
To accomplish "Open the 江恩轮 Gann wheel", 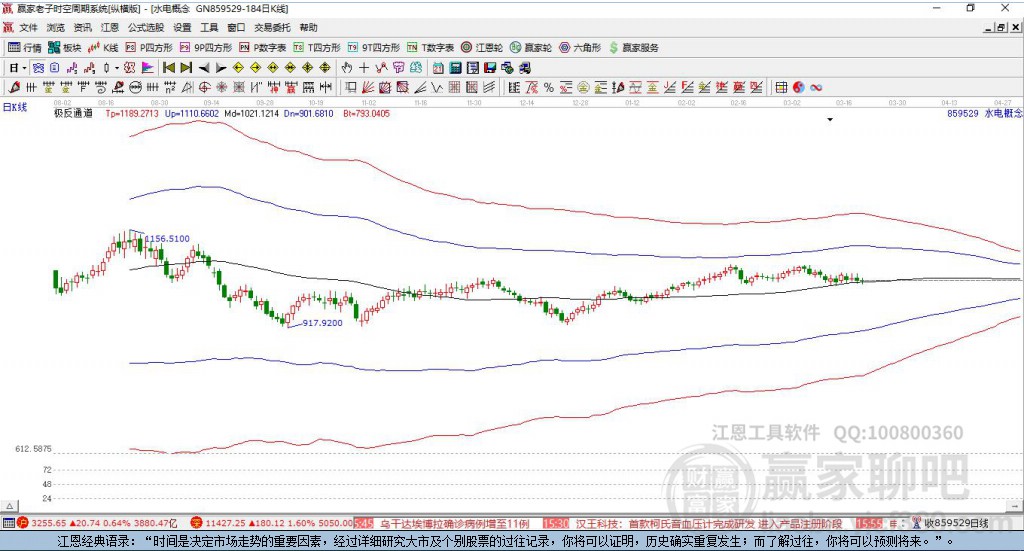I will click(x=482, y=48).
